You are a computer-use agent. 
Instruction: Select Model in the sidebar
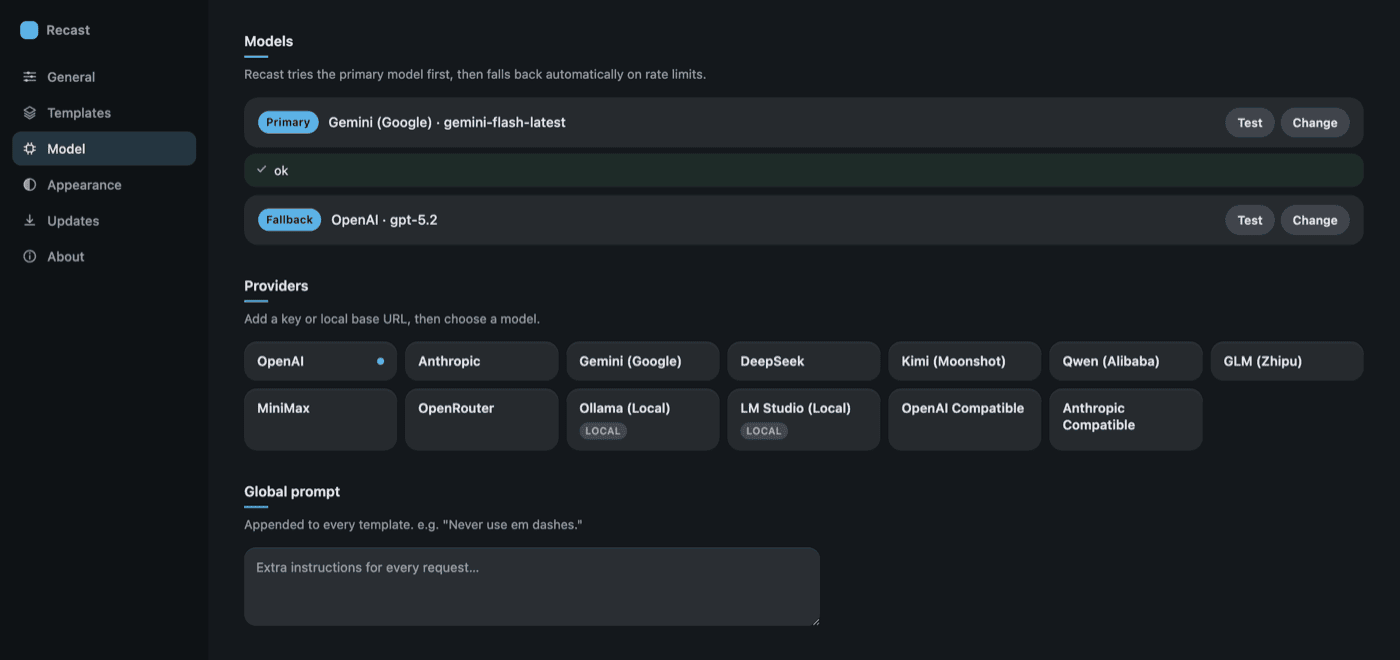coord(104,149)
